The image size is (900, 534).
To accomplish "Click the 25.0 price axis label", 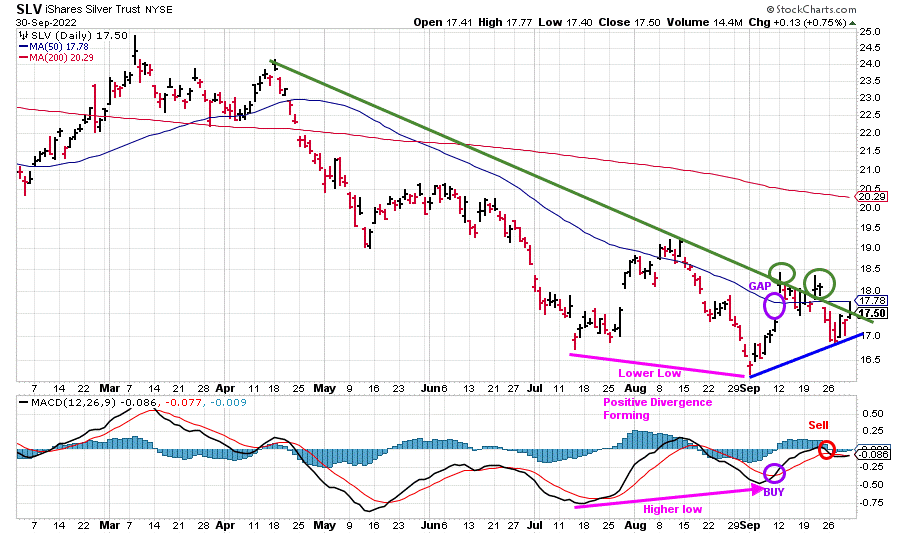I will tap(870, 32).
